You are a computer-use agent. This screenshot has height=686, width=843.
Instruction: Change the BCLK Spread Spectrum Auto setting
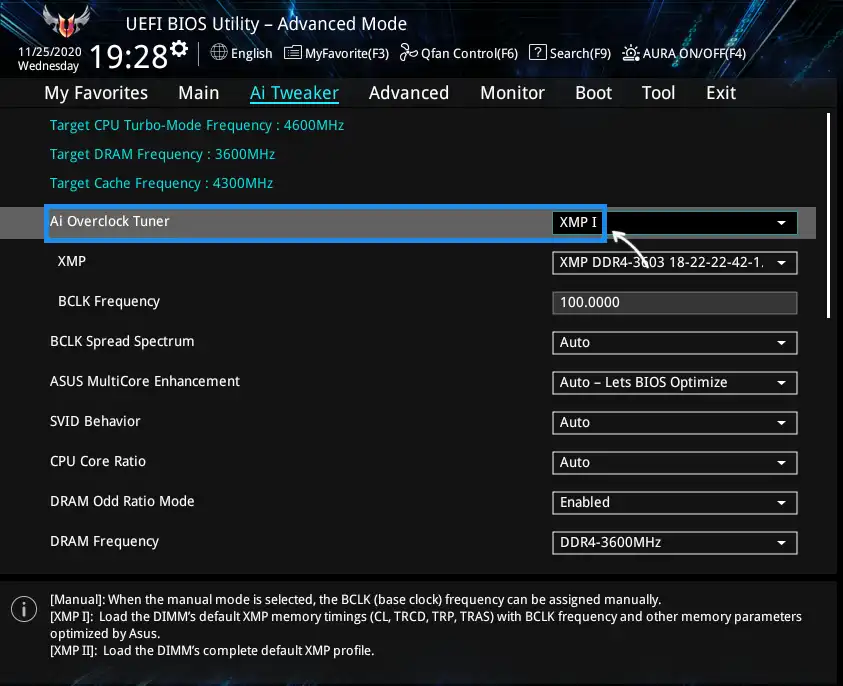674,342
